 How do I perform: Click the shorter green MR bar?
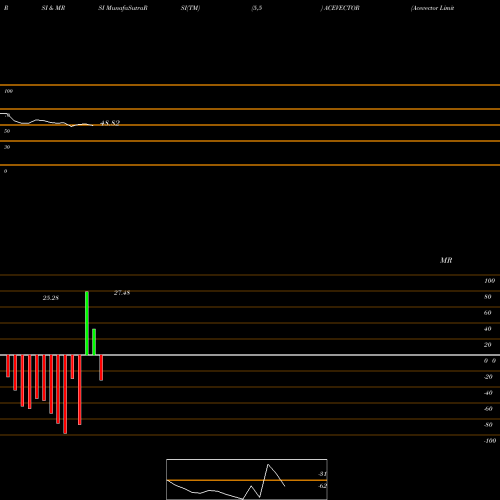94,342
